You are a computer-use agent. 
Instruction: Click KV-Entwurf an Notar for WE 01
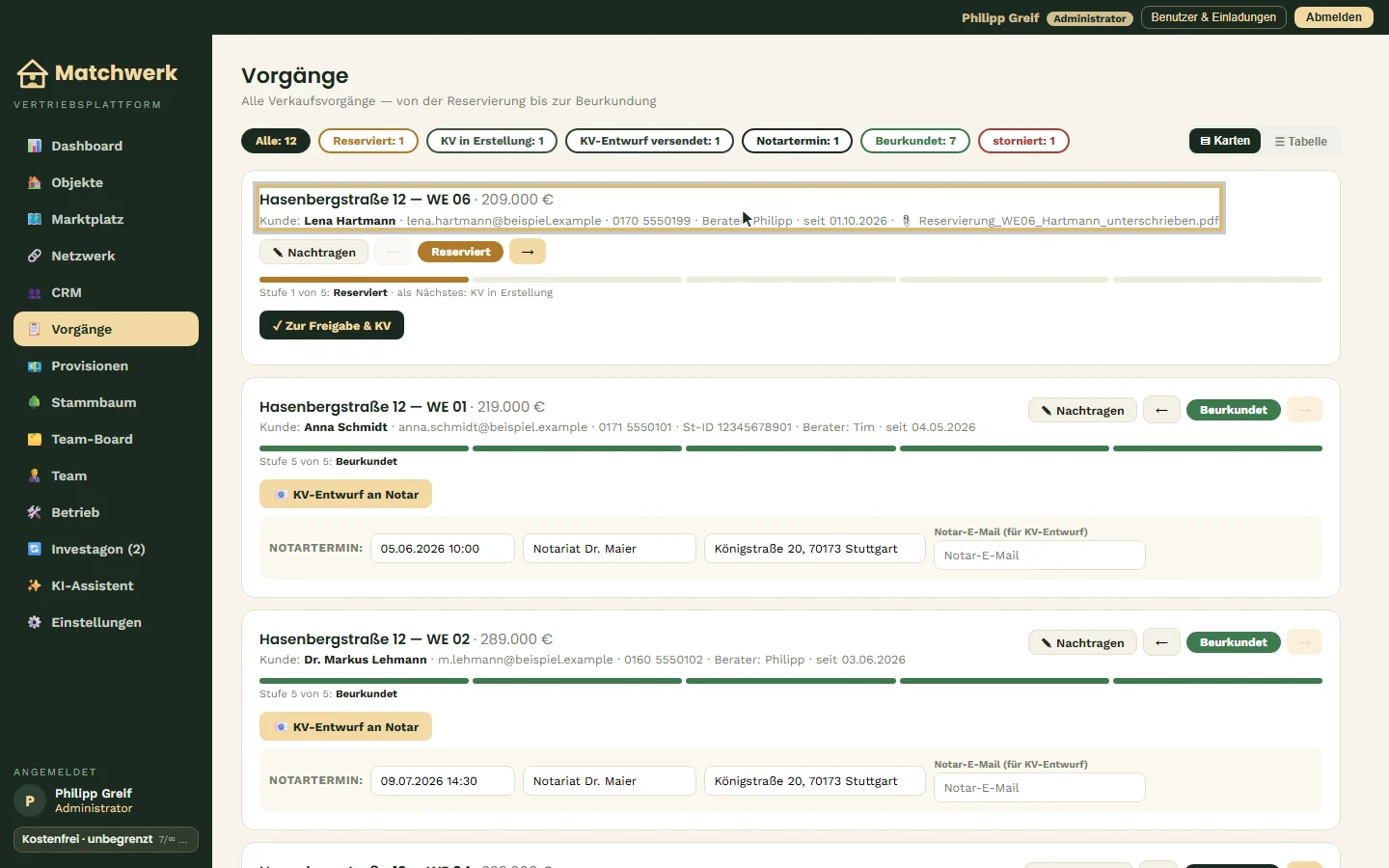click(x=345, y=495)
